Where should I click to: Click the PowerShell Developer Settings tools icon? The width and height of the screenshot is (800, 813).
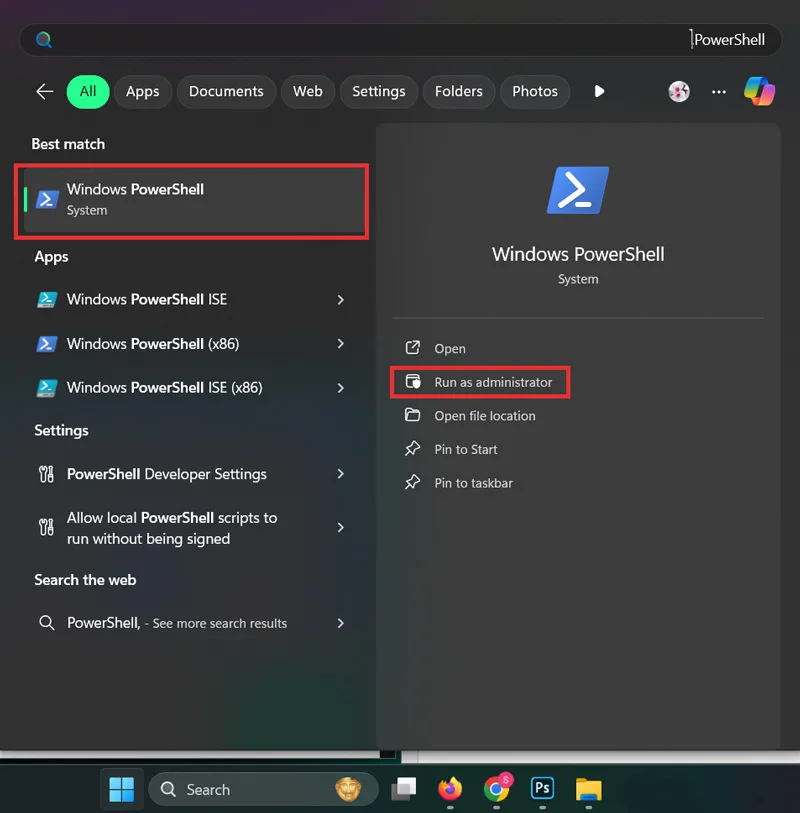point(47,474)
